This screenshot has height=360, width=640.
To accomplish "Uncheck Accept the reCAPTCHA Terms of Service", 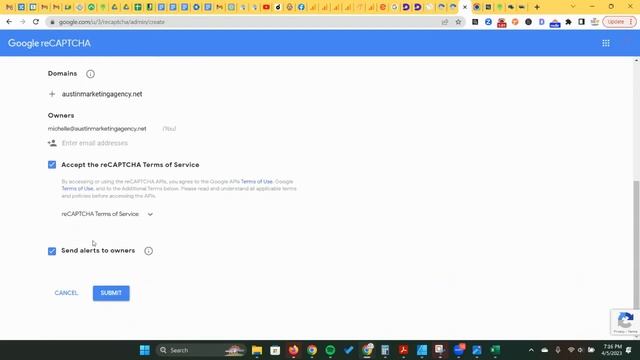I will click(52, 164).
